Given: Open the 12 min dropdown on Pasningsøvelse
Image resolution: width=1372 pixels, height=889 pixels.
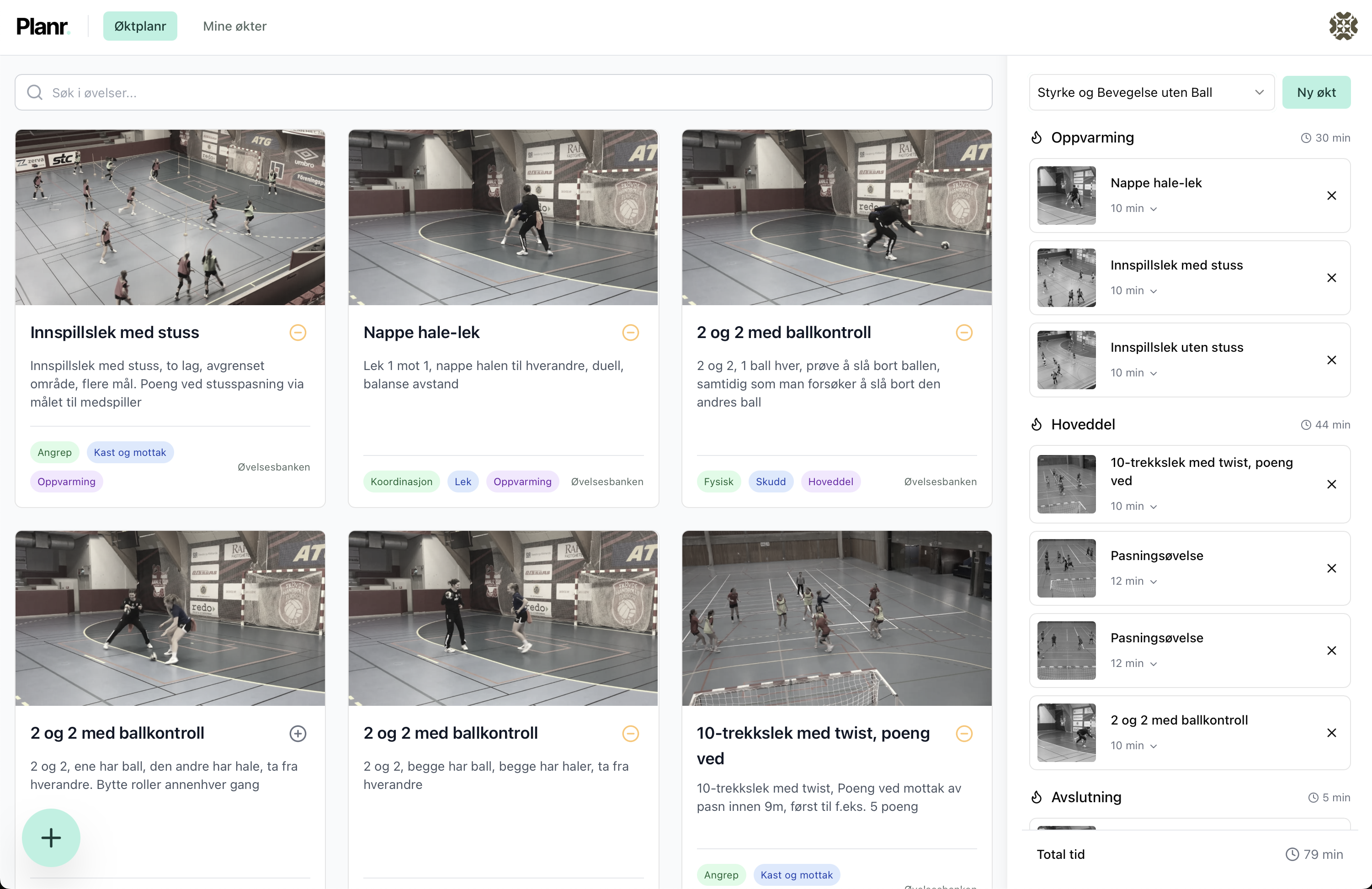Looking at the screenshot, I should pos(1133,581).
